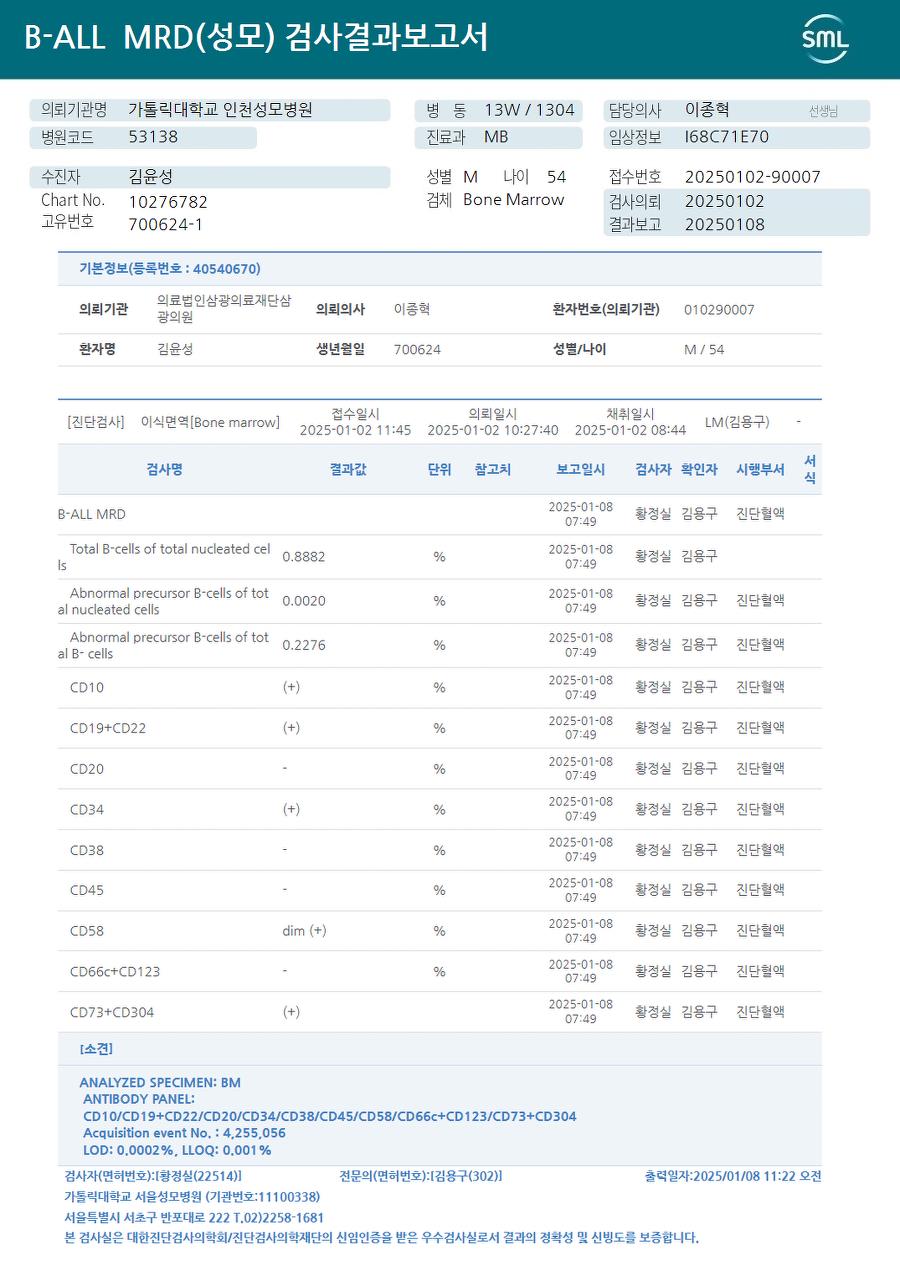
Task: Click the '참고치' column header
Action: pos(493,470)
